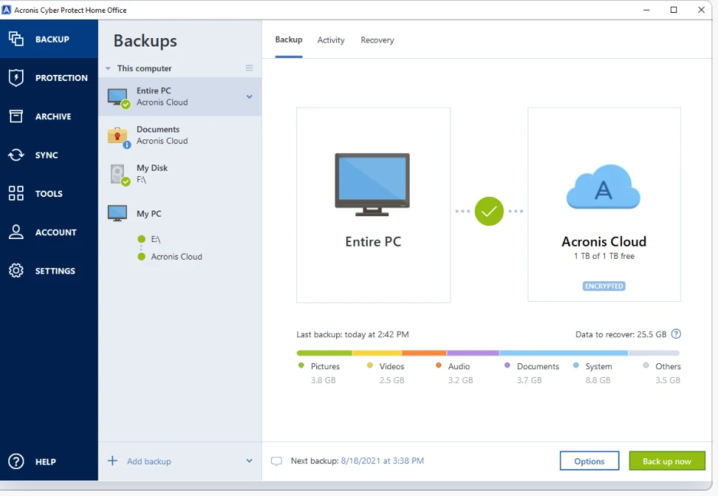Click the 1 TB of 1 TB free text
This screenshot has height=496, width=718.
[x=604, y=256]
